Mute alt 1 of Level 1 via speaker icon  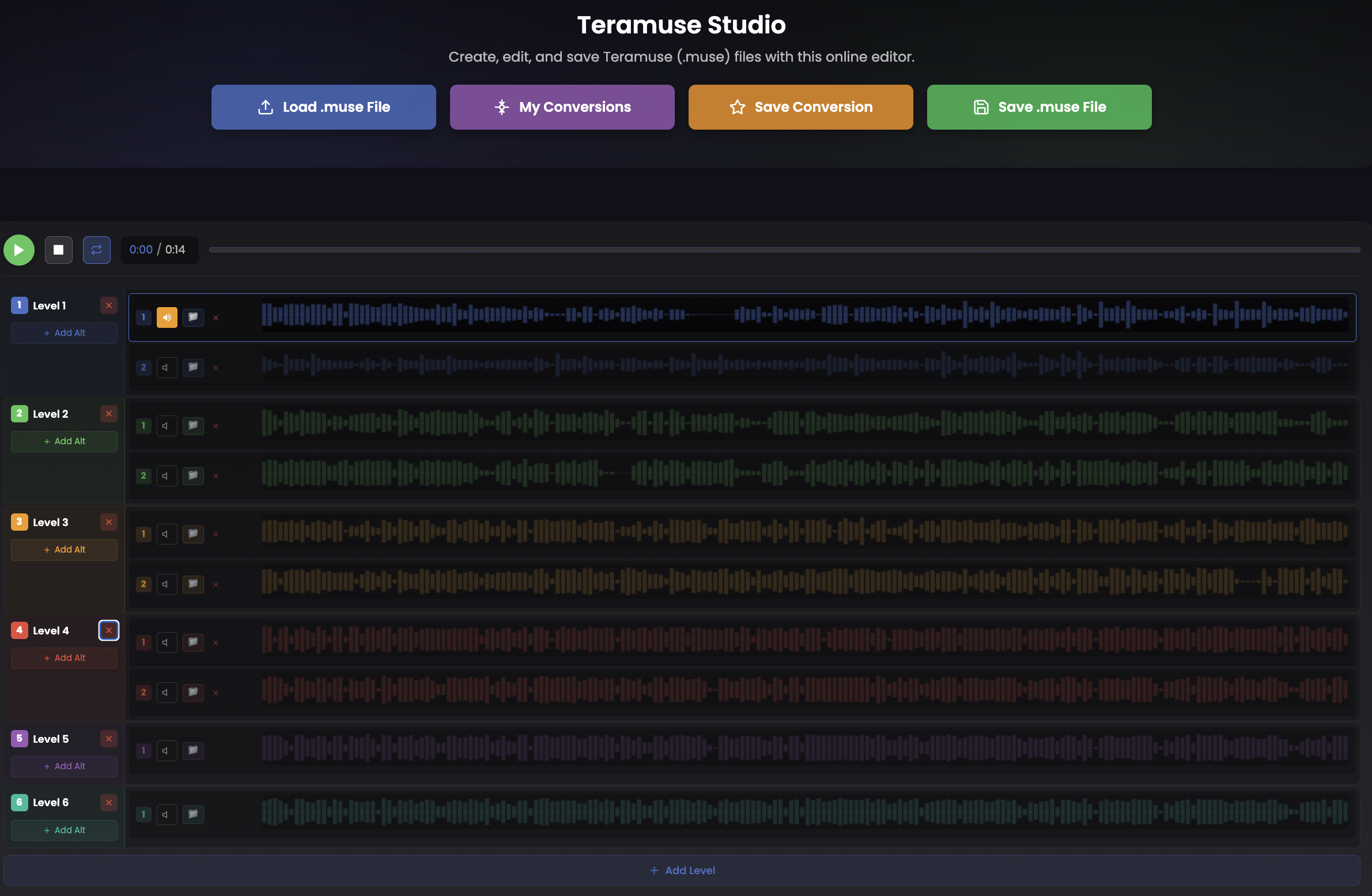tap(167, 317)
